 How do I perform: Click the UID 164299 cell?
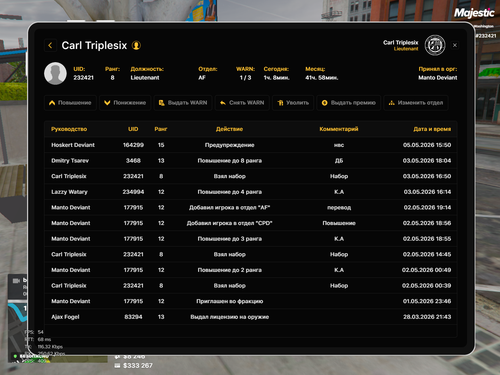click(x=133, y=145)
